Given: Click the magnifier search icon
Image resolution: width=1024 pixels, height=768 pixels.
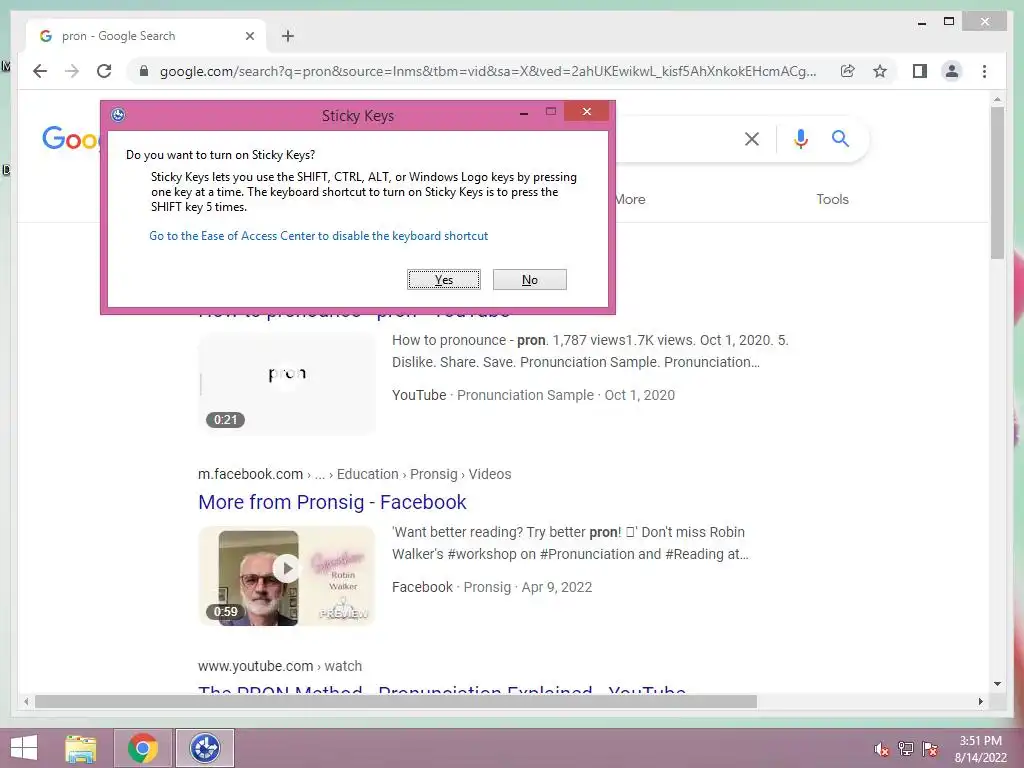Looking at the screenshot, I should point(840,138).
